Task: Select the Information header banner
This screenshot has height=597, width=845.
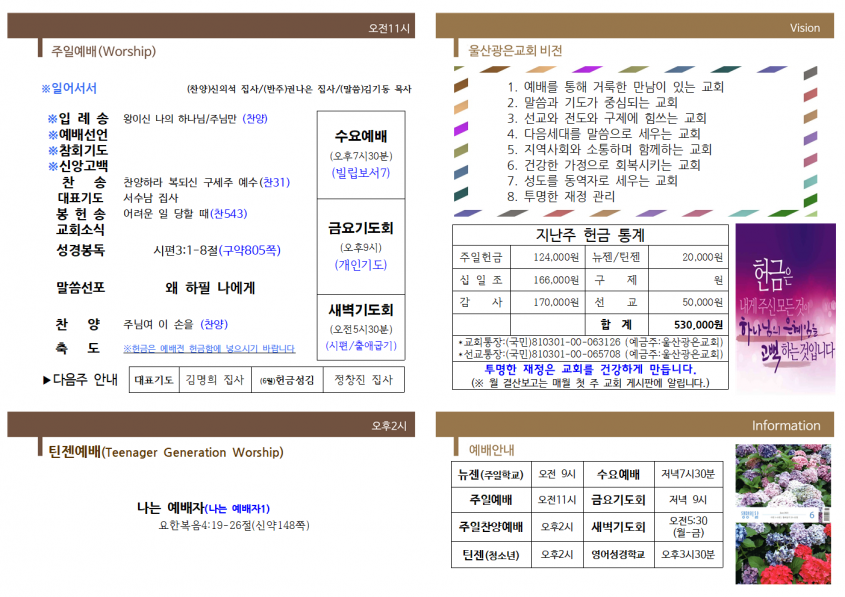Action: click(x=634, y=424)
